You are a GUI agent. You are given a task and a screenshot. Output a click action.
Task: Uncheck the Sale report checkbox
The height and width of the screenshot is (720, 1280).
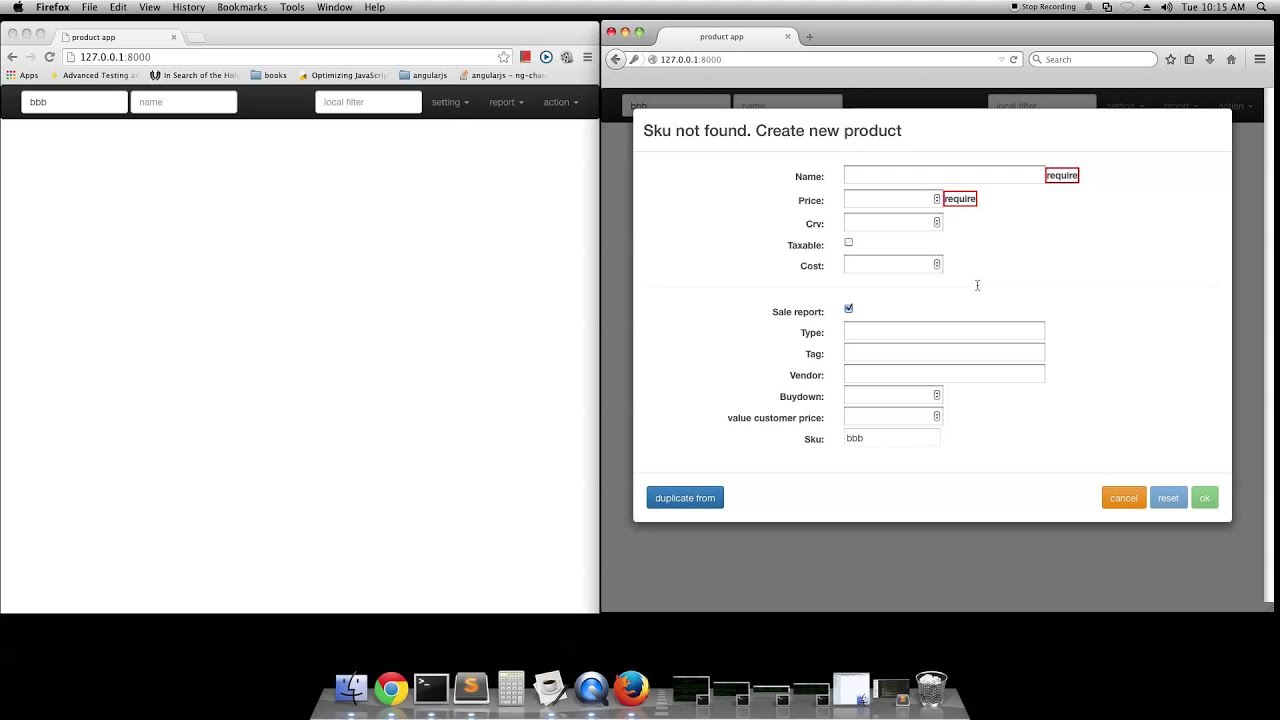(848, 308)
